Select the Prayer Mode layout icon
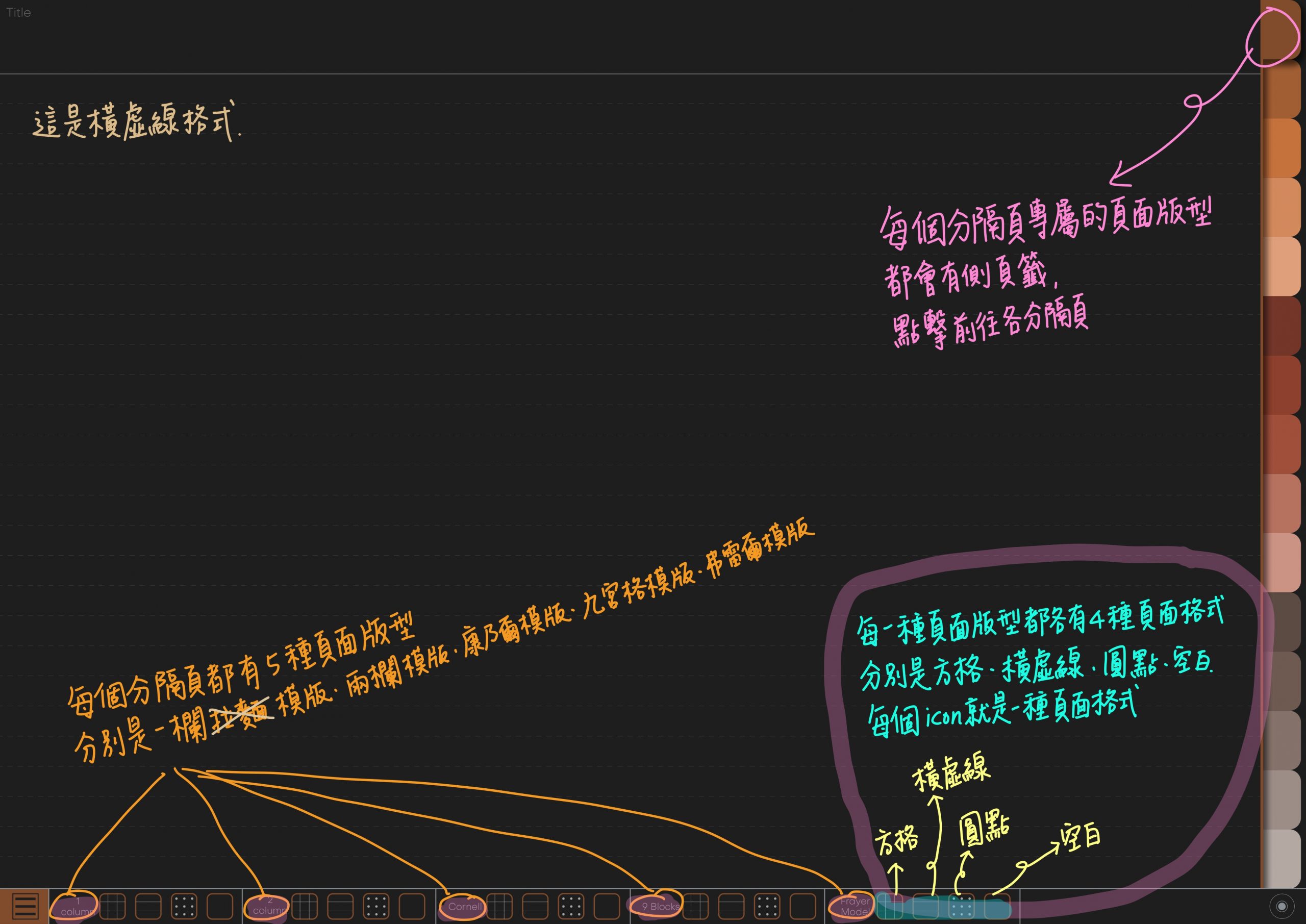 pyautogui.click(x=855, y=907)
